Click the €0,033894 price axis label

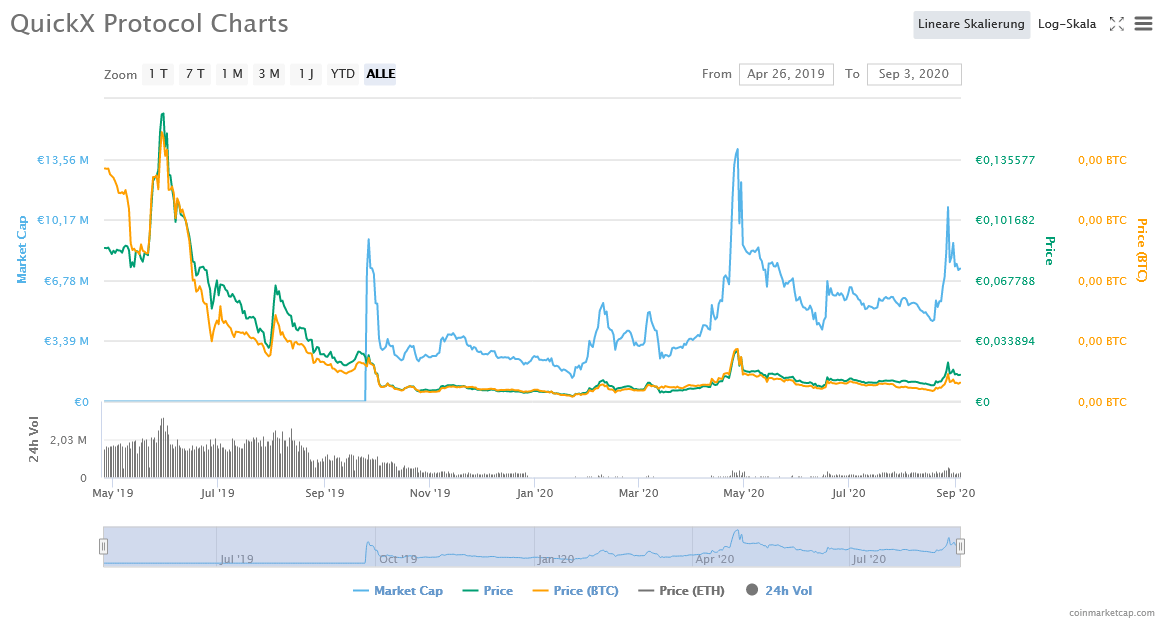coord(1005,341)
